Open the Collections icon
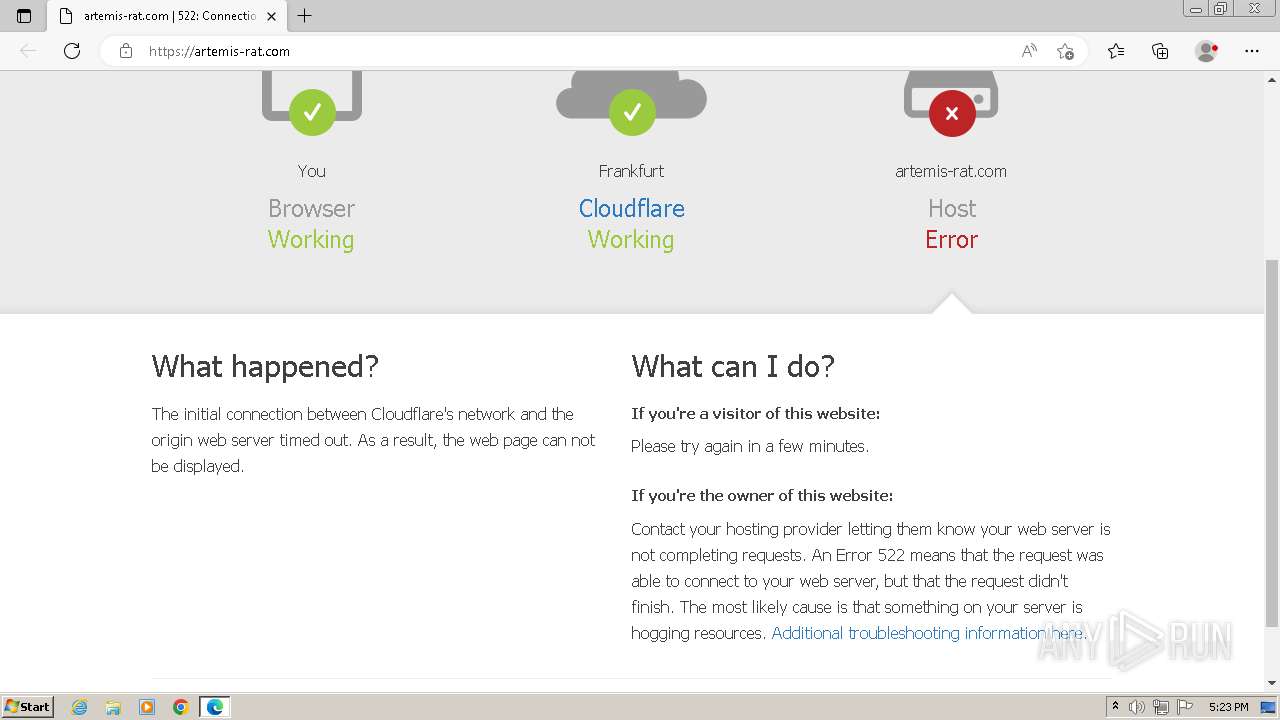The image size is (1280, 720). tap(1160, 51)
